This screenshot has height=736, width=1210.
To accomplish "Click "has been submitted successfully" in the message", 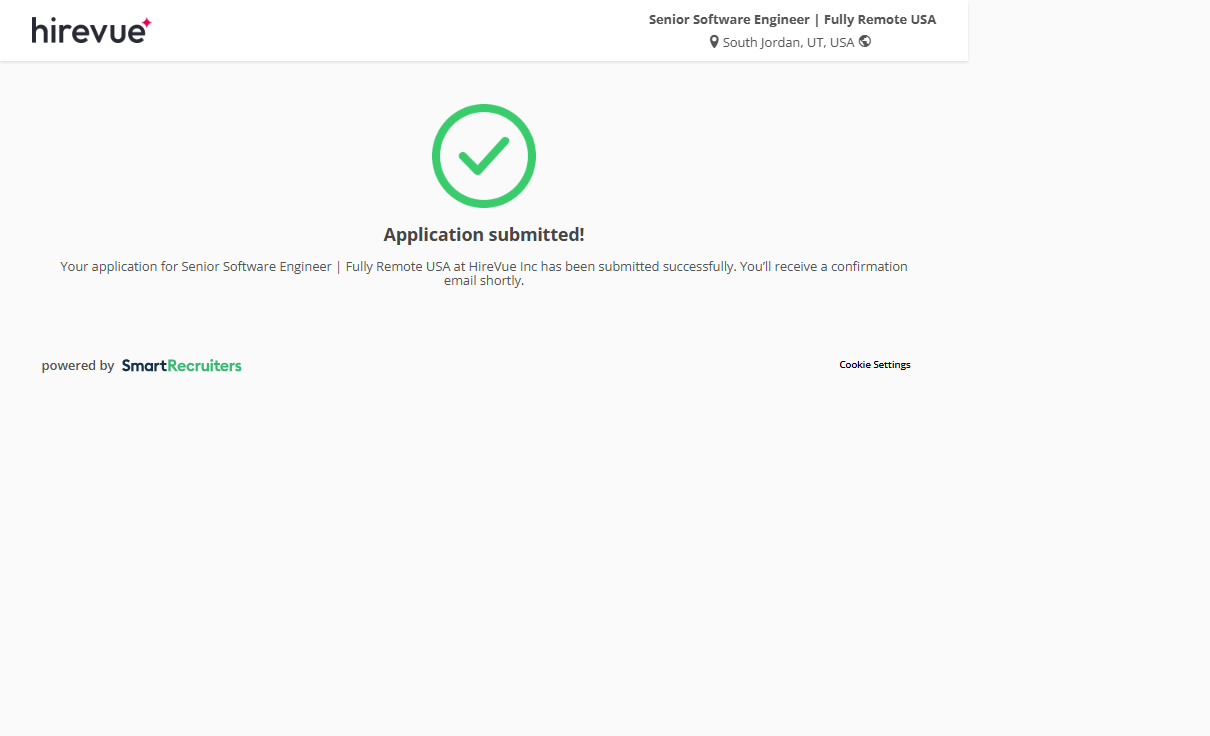I will 638,267.
